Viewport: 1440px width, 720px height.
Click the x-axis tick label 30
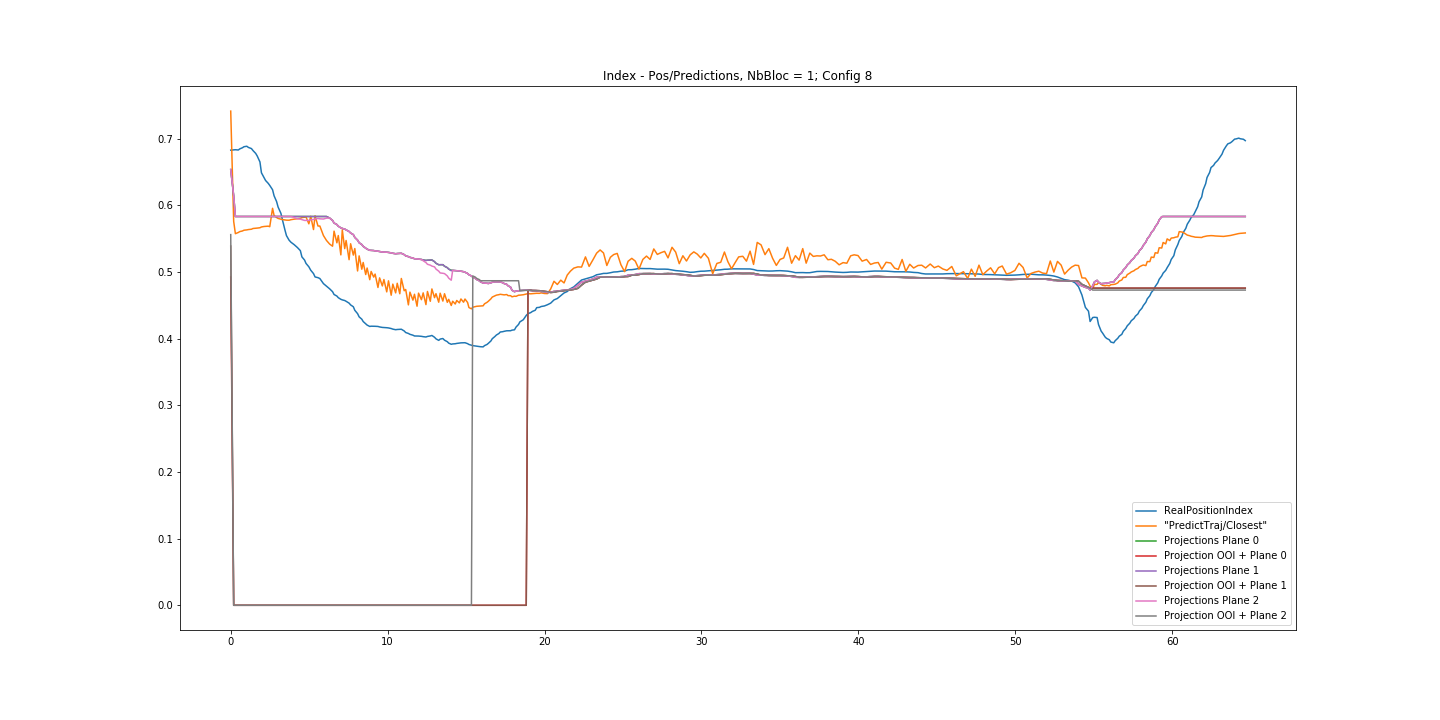701,641
